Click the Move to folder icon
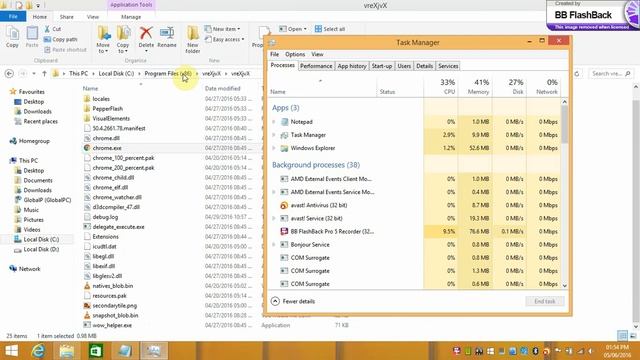The height and width of the screenshot is (360, 640). [x=103, y=33]
